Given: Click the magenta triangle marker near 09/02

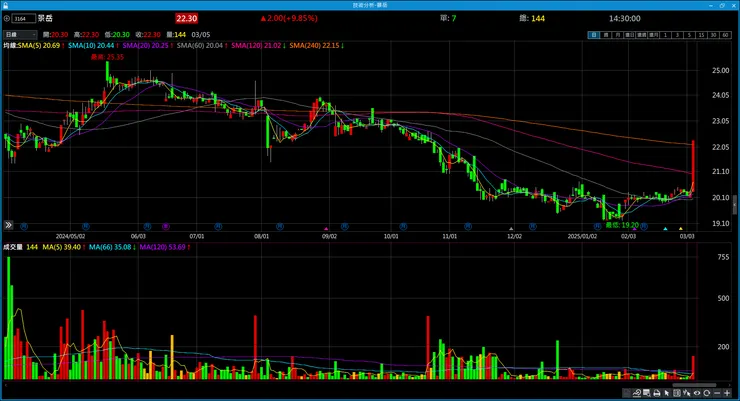Looking at the screenshot, I should (x=326, y=229).
